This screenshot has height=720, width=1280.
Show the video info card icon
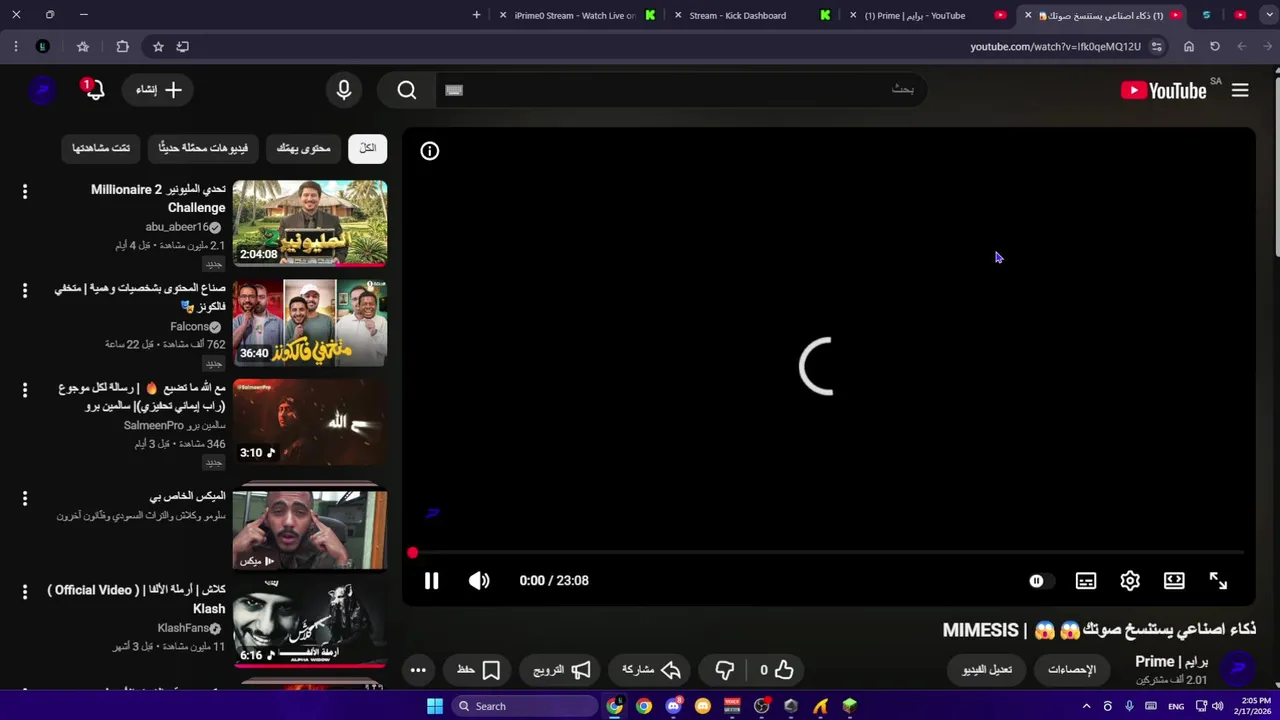click(x=430, y=151)
